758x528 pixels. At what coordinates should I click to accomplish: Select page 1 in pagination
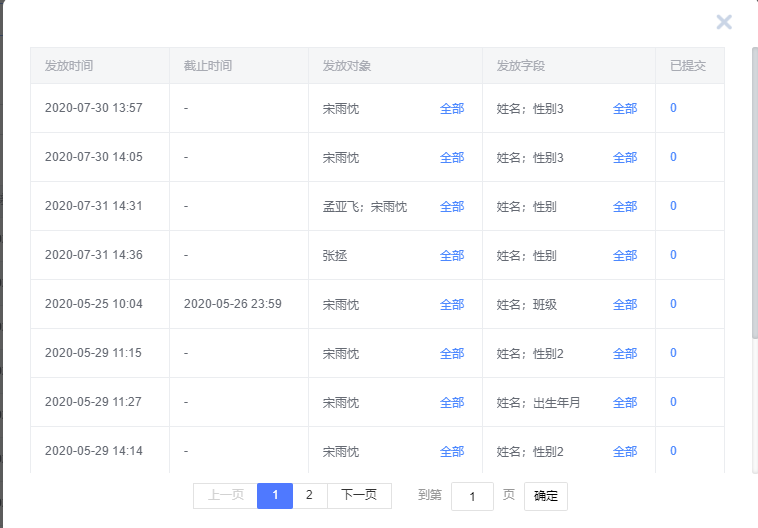pos(275,495)
